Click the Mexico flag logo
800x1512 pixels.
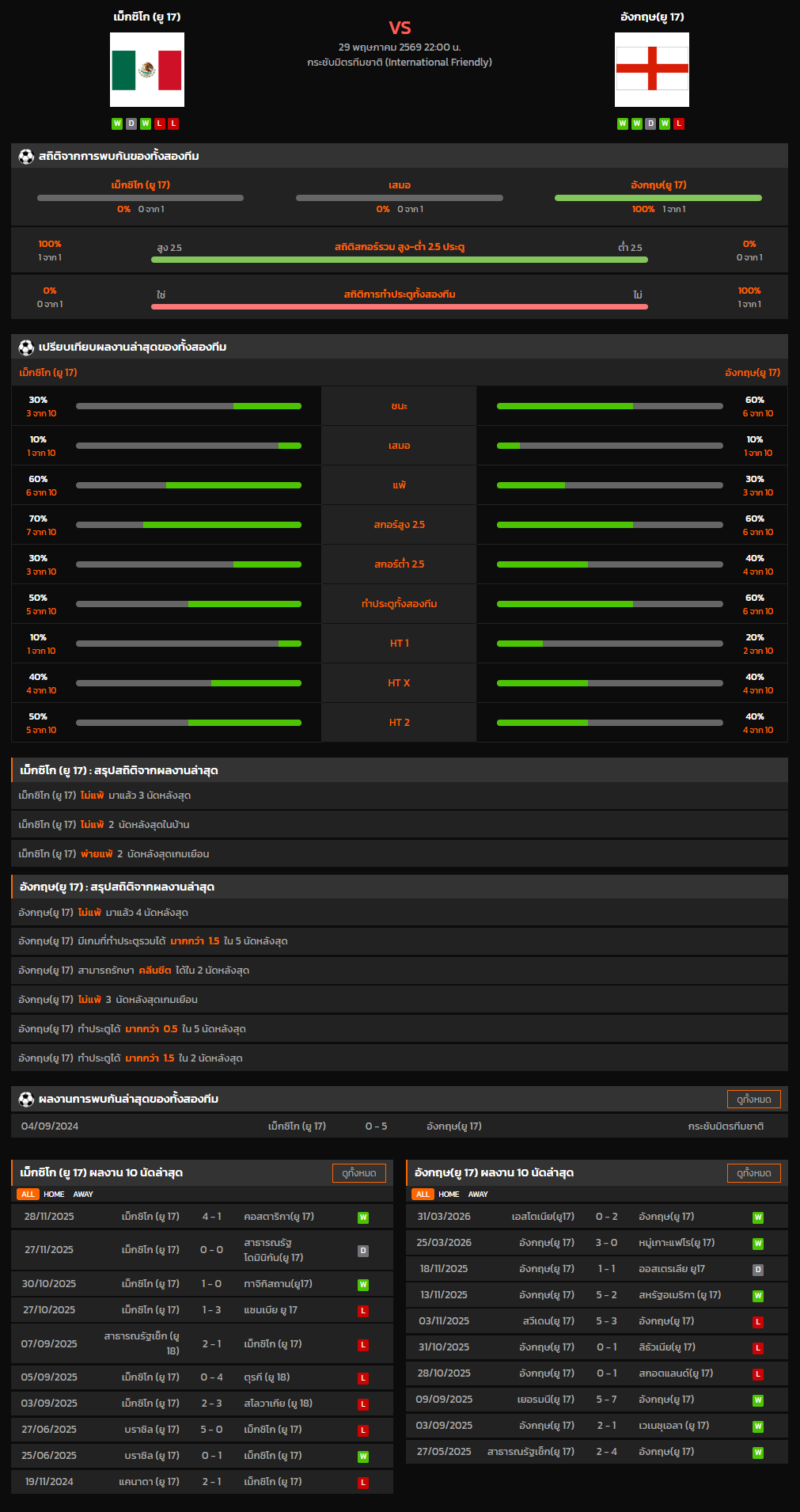pos(147,70)
